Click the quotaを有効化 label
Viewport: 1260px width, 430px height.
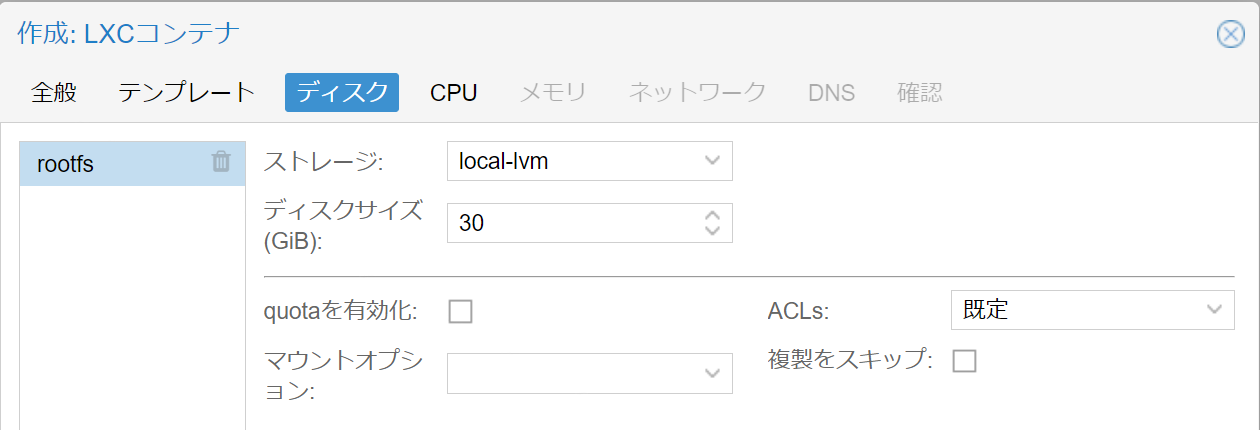click(x=341, y=311)
